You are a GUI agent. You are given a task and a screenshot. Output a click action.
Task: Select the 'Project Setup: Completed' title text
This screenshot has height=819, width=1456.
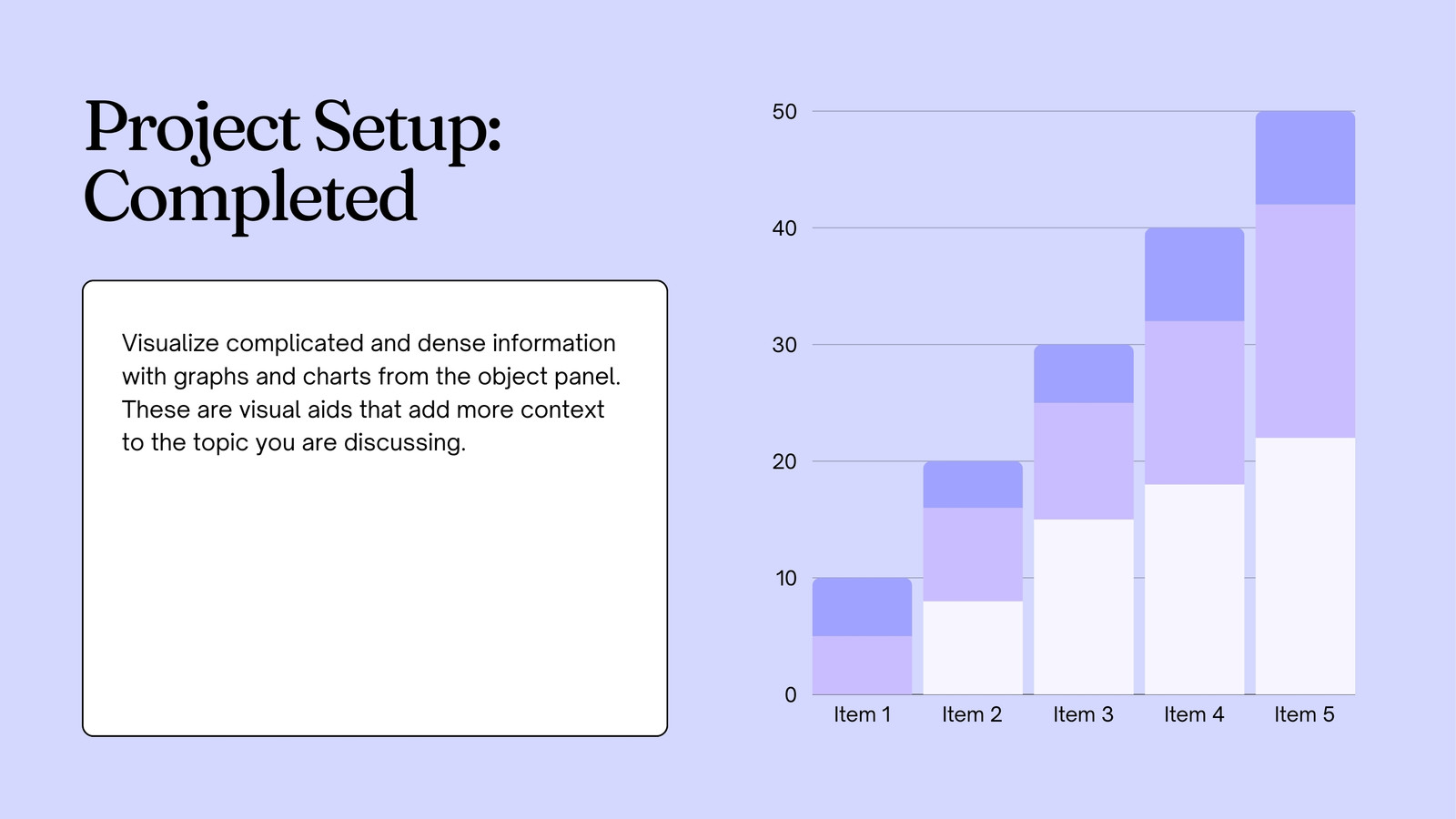pos(292,162)
